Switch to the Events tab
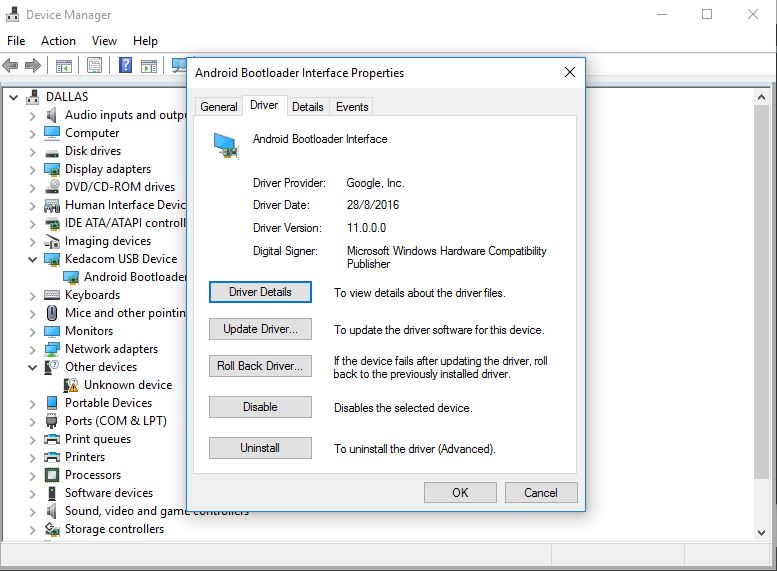This screenshot has height=571, width=777. tap(352, 107)
